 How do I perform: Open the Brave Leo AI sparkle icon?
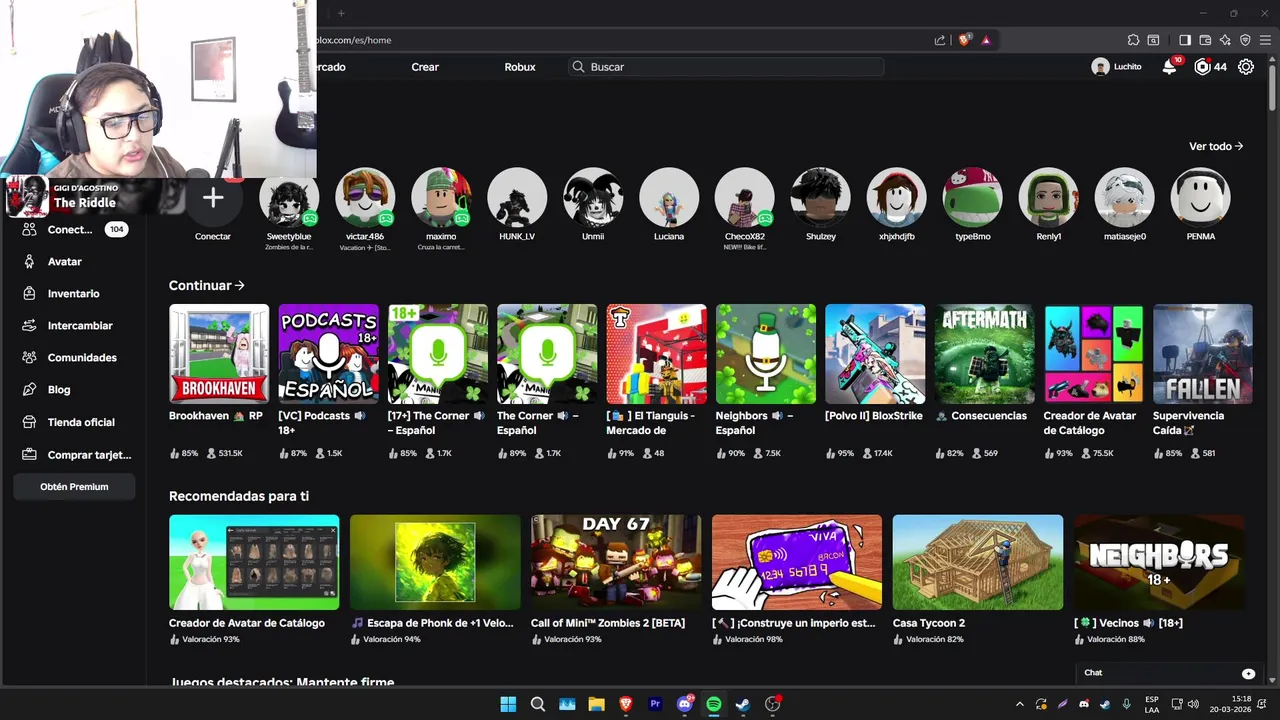pyautogui.click(x=1226, y=40)
